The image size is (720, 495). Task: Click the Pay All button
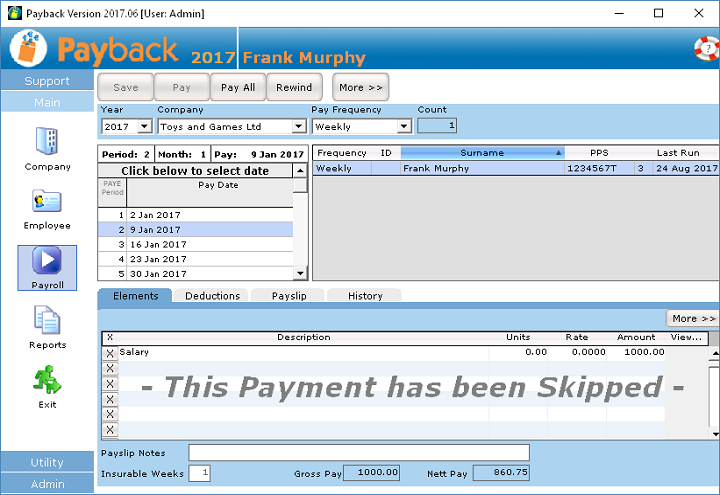pos(238,88)
